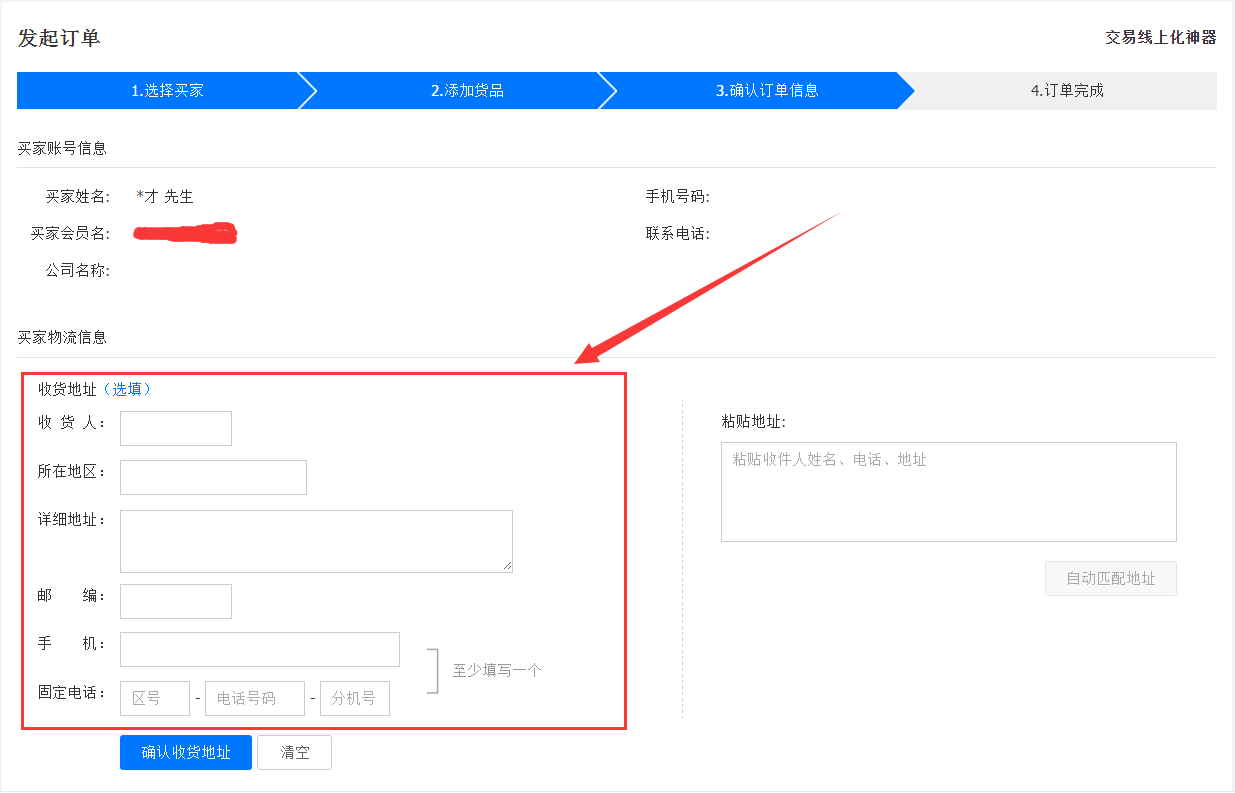This screenshot has width=1235, height=793.
Task: Click the 详细地址 textarea resize handle
Action: 507,566
